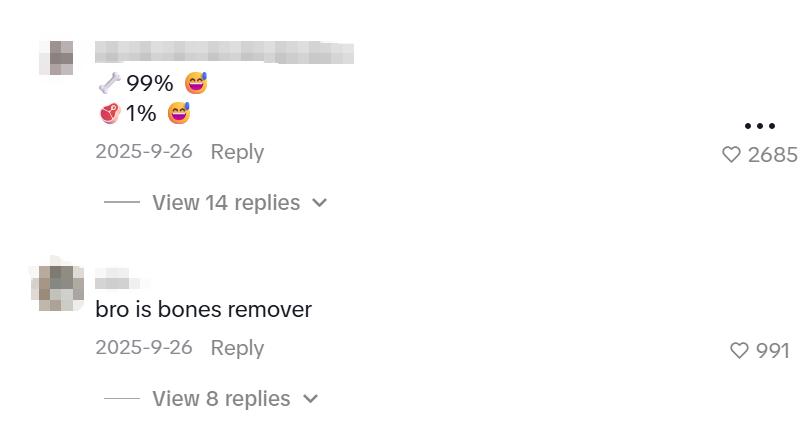The image size is (810, 443).
Task: Click the 2685 likes count
Action: pyautogui.click(x=773, y=154)
